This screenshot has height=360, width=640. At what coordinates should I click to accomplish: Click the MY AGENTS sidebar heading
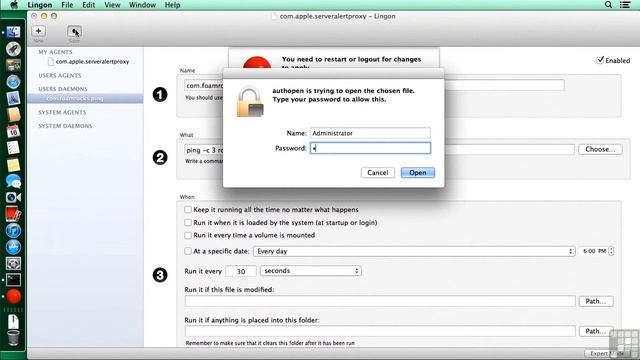55,52
